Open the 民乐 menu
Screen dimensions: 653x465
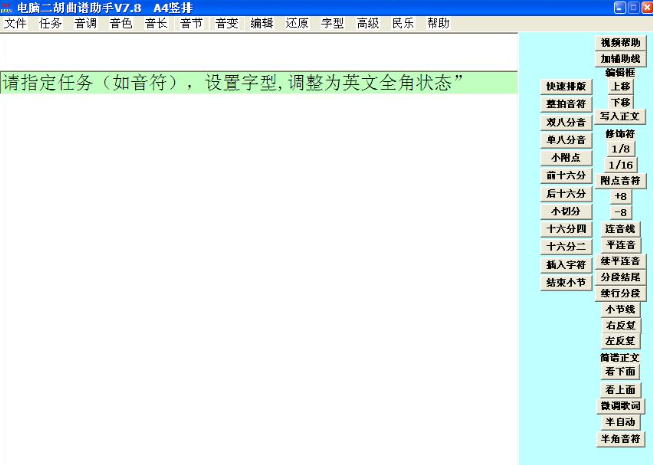(403, 23)
